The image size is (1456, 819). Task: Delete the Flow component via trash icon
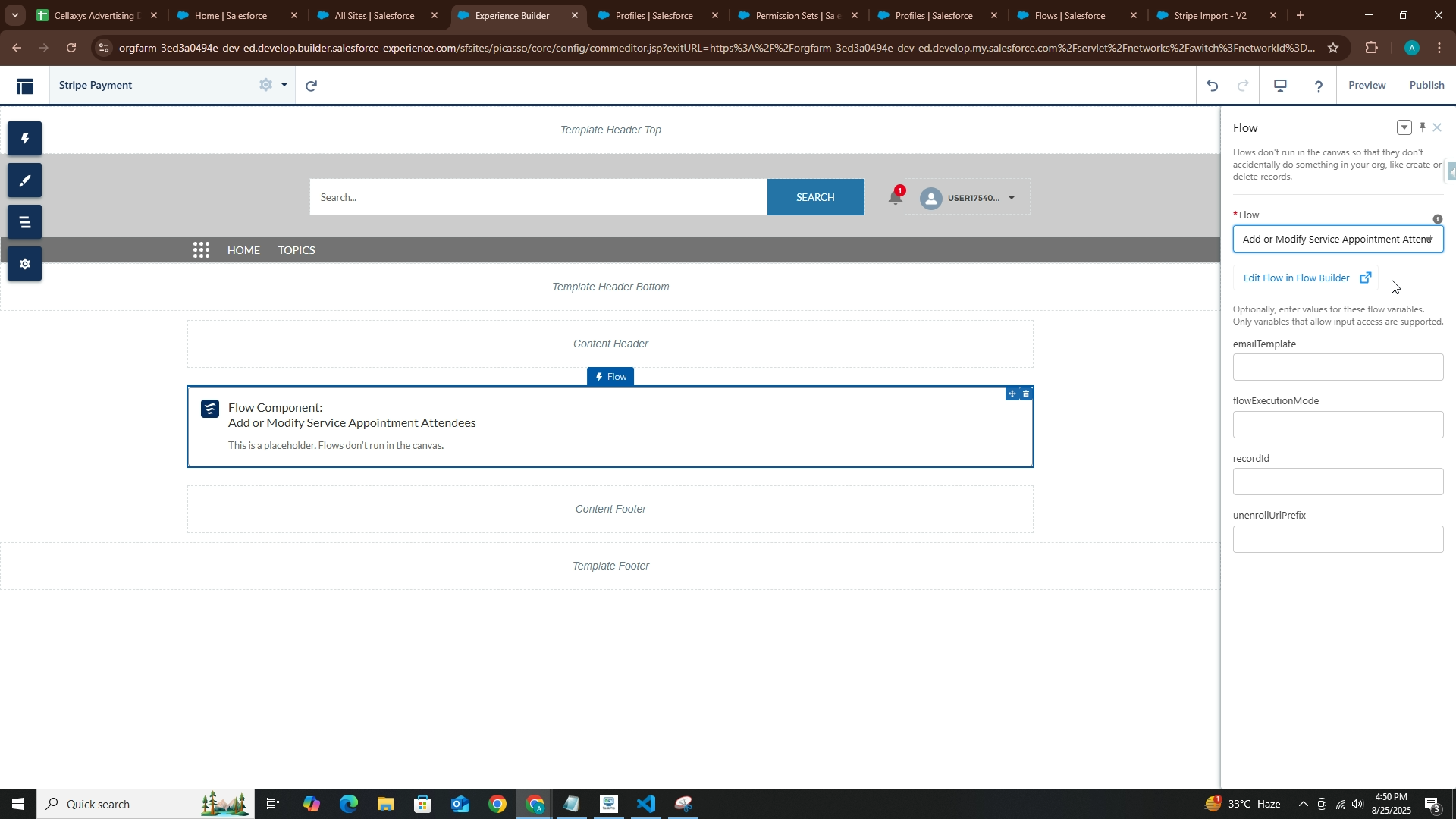(x=1026, y=394)
